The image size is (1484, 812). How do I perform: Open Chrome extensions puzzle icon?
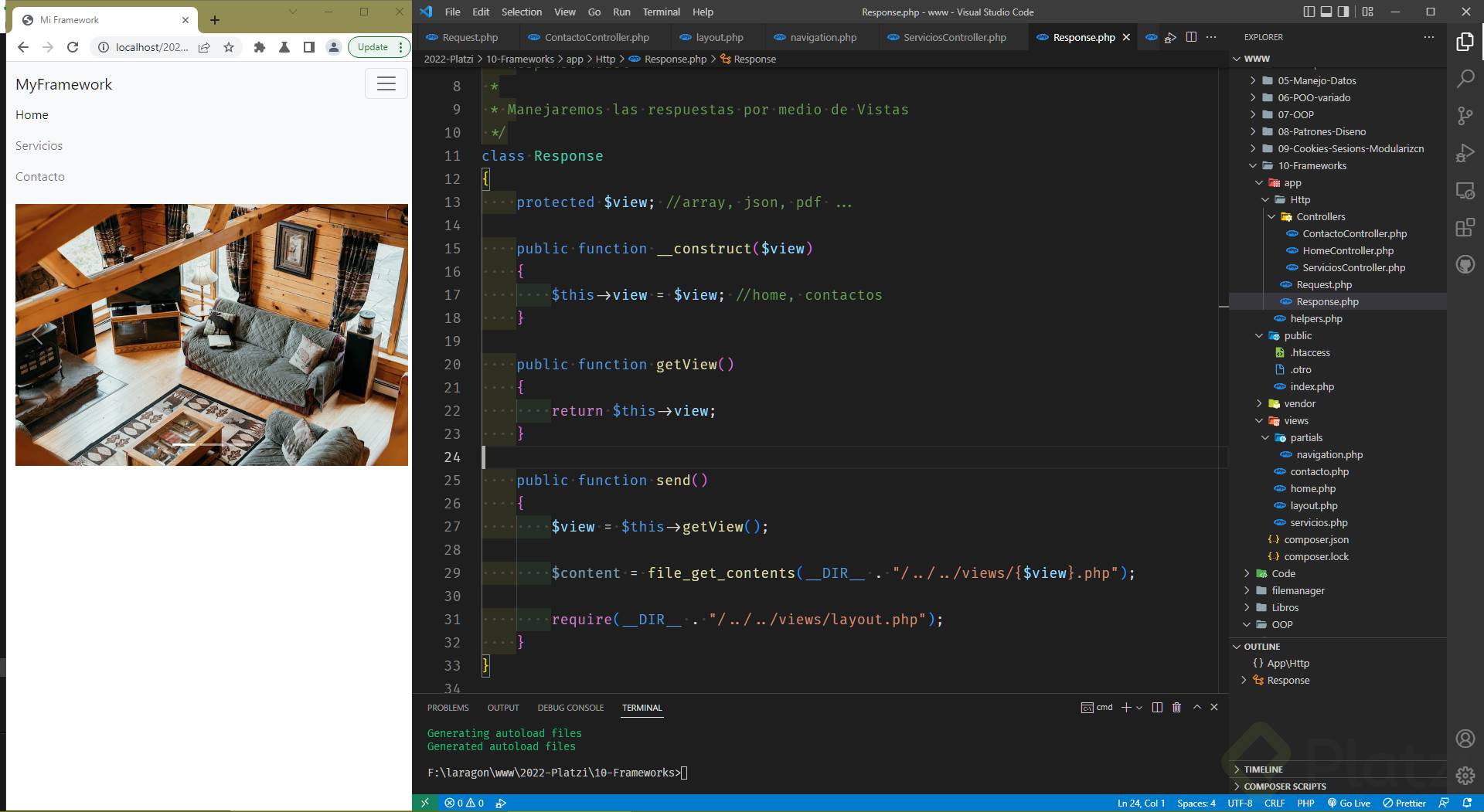point(260,47)
